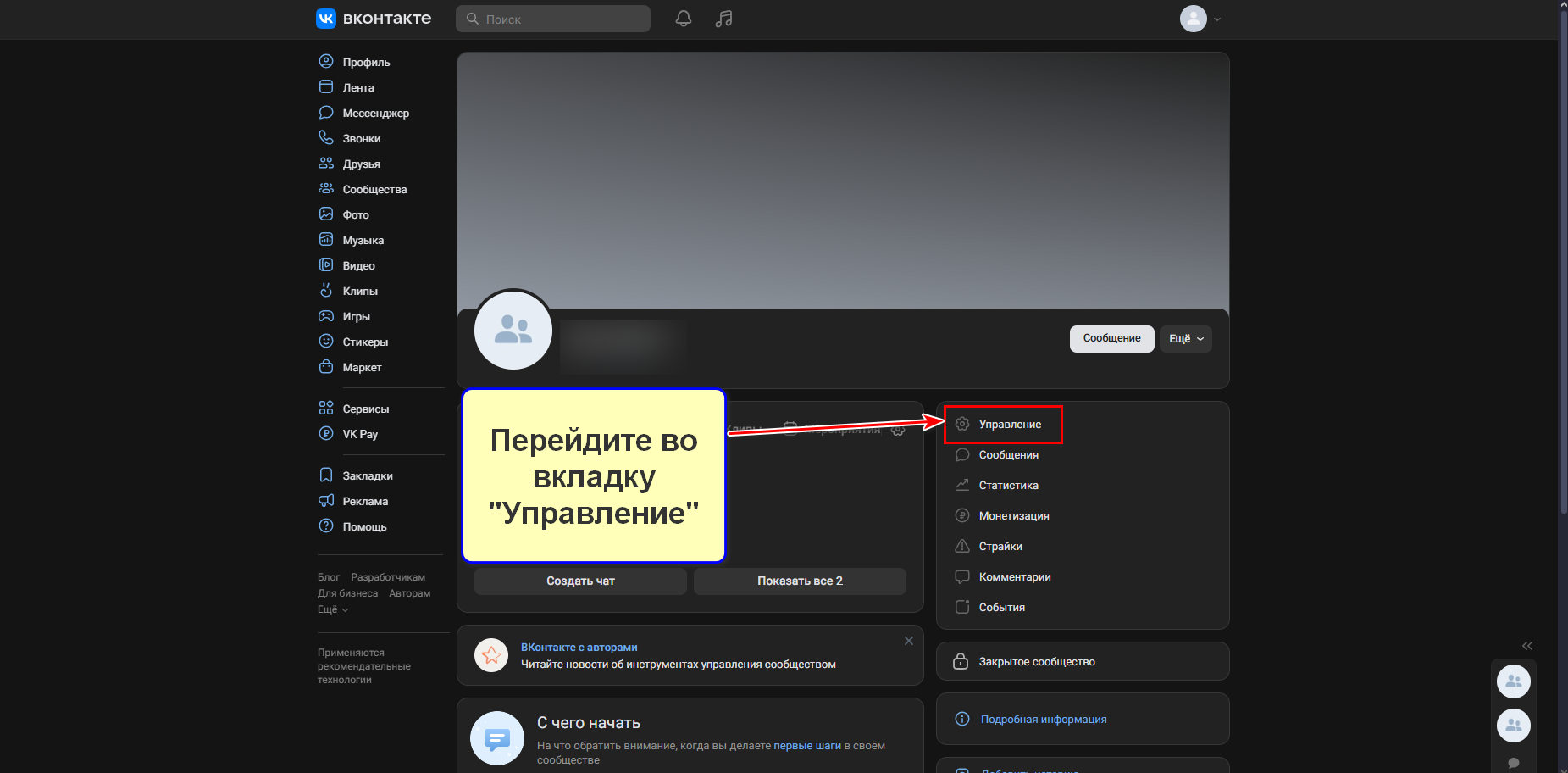Open the music note player icon
1568x773 pixels.
(x=723, y=19)
